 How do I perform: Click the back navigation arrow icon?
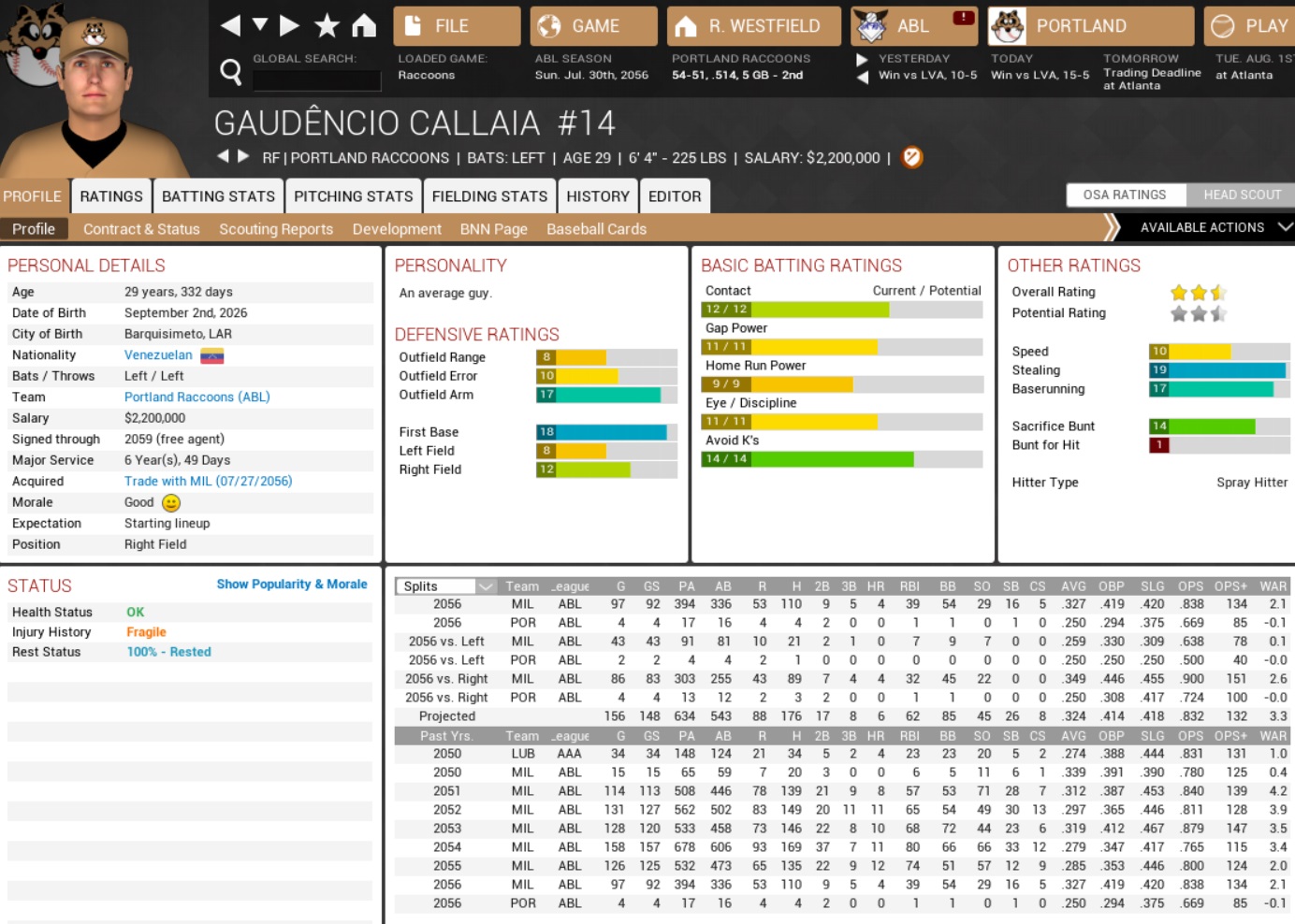tap(230, 25)
